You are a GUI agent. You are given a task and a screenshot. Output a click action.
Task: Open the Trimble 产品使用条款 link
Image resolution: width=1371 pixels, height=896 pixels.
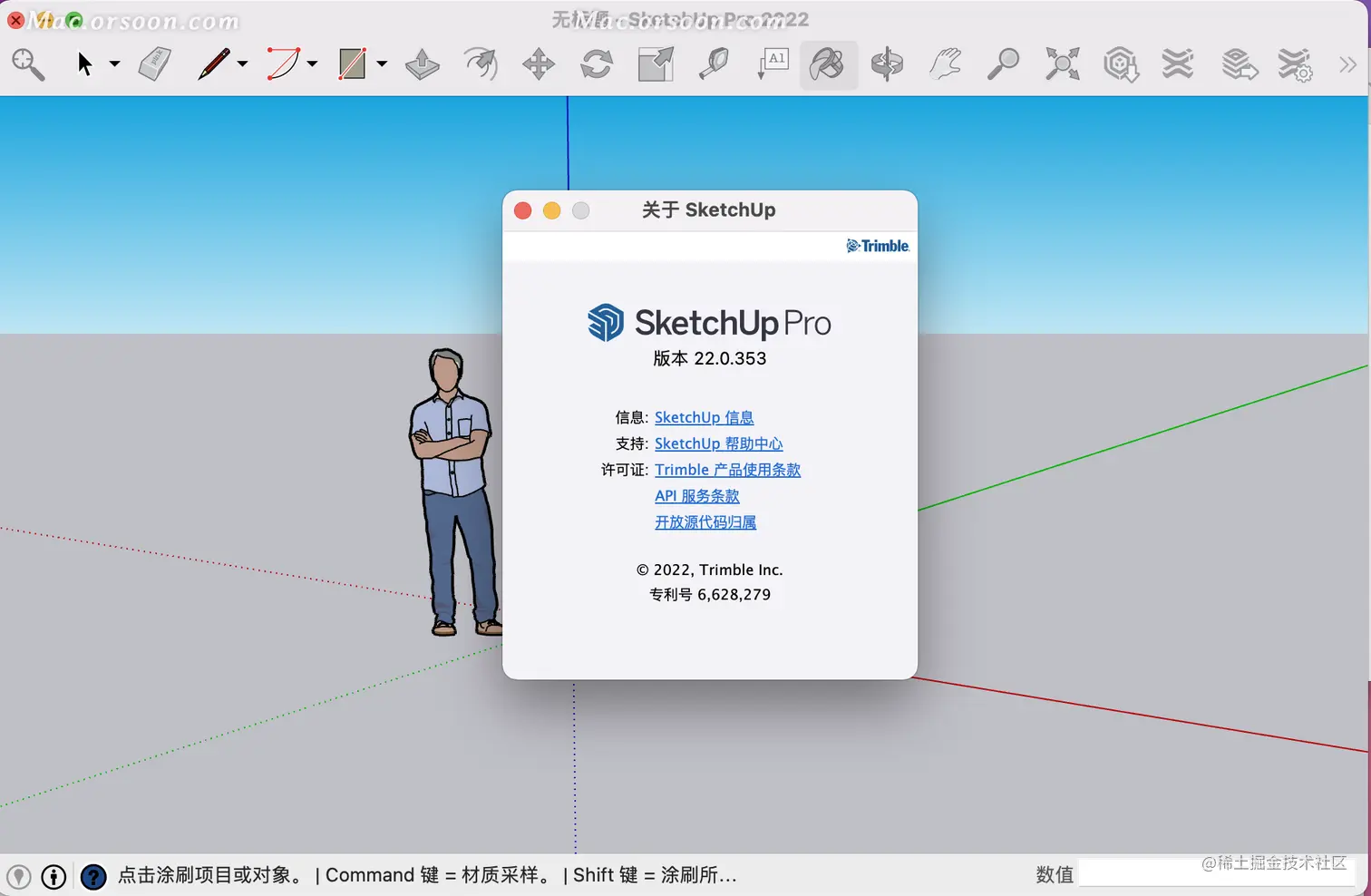pos(728,470)
